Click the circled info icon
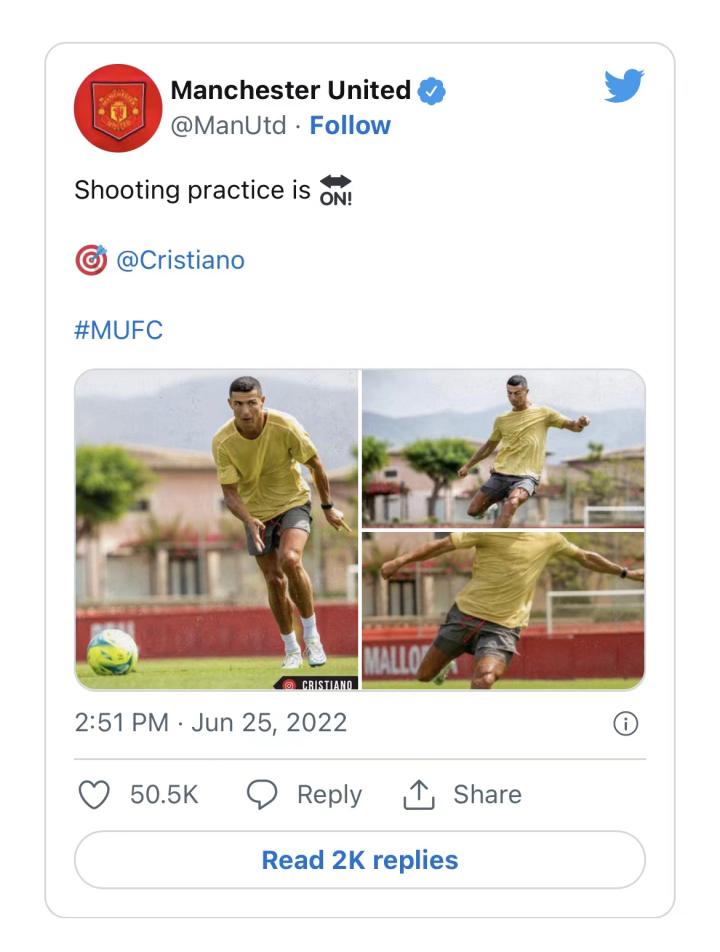This screenshot has width=720, height=952. [625, 724]
